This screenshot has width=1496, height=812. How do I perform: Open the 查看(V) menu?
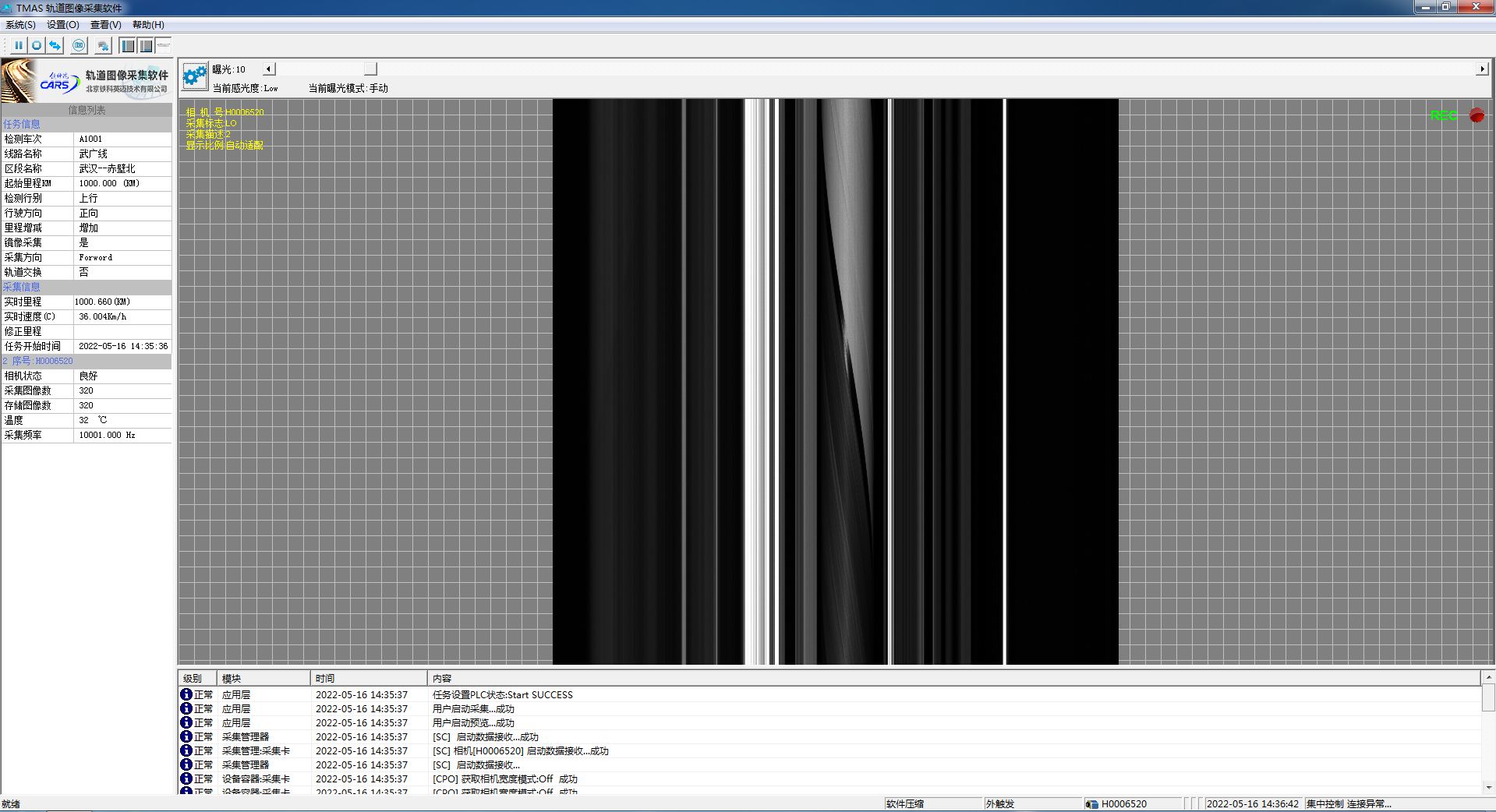[x=105, y=25]
